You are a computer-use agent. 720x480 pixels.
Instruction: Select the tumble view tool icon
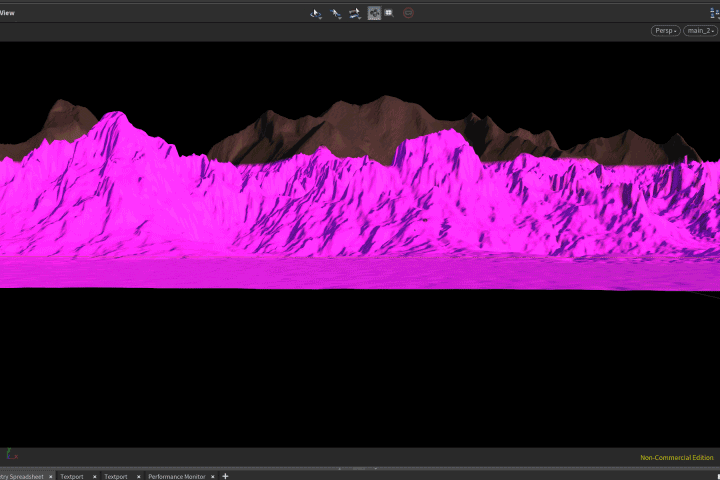pyautogui.click(x=316, y=13)
